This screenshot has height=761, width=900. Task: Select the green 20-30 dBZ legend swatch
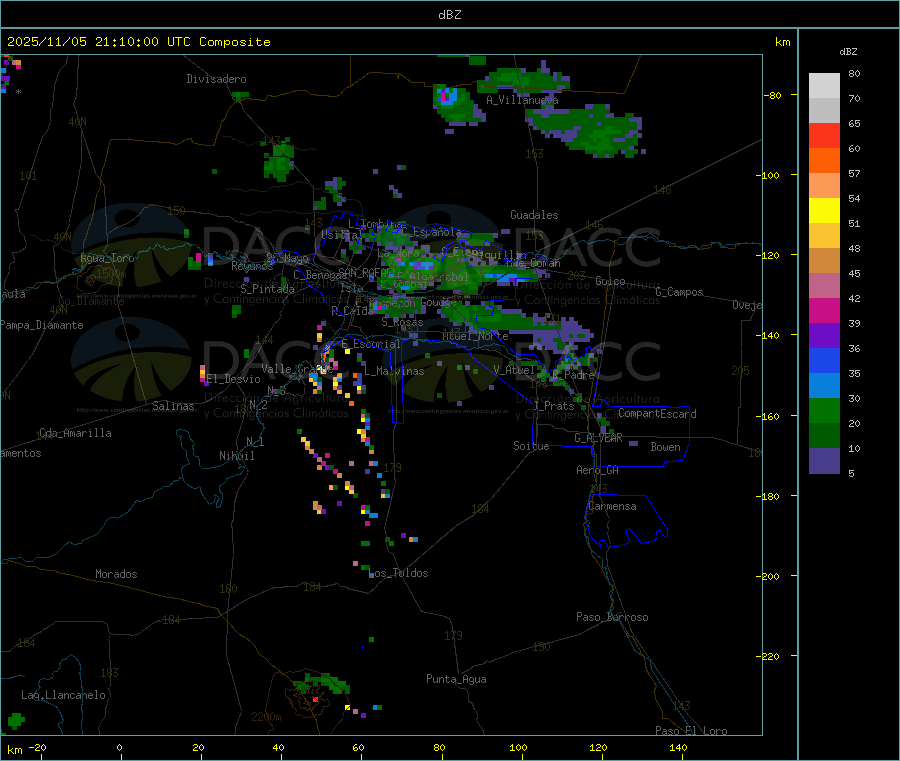[x=824, y=410]
